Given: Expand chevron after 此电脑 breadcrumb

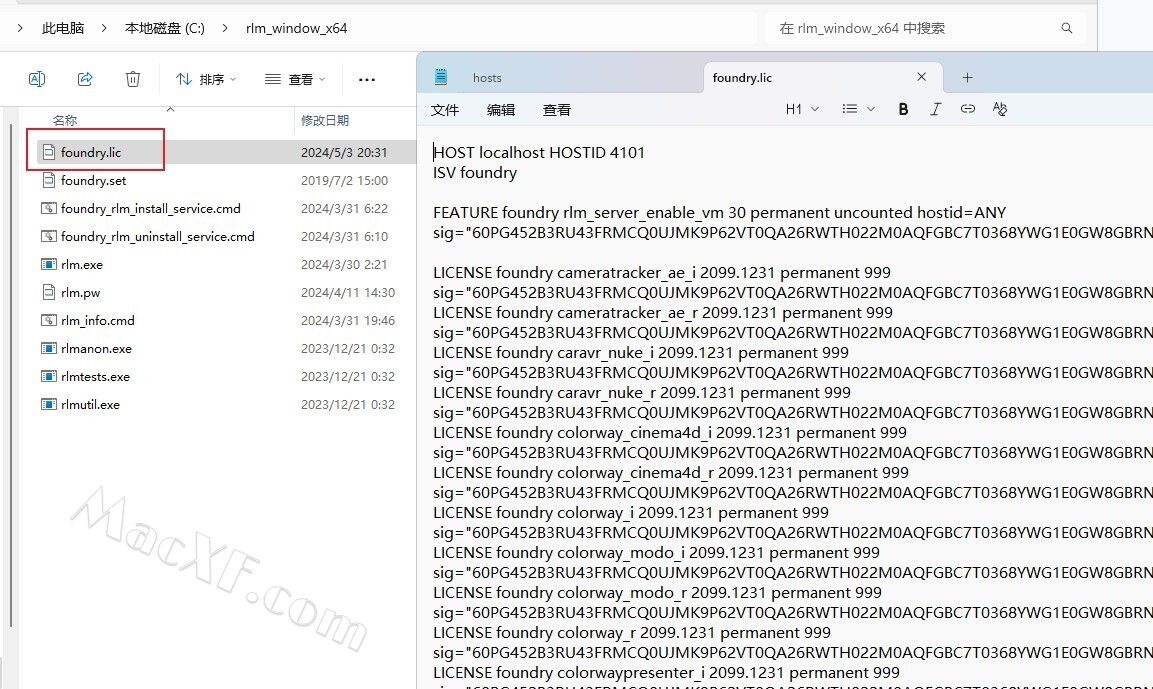Looking at the screenshot, I should point(104,28).
